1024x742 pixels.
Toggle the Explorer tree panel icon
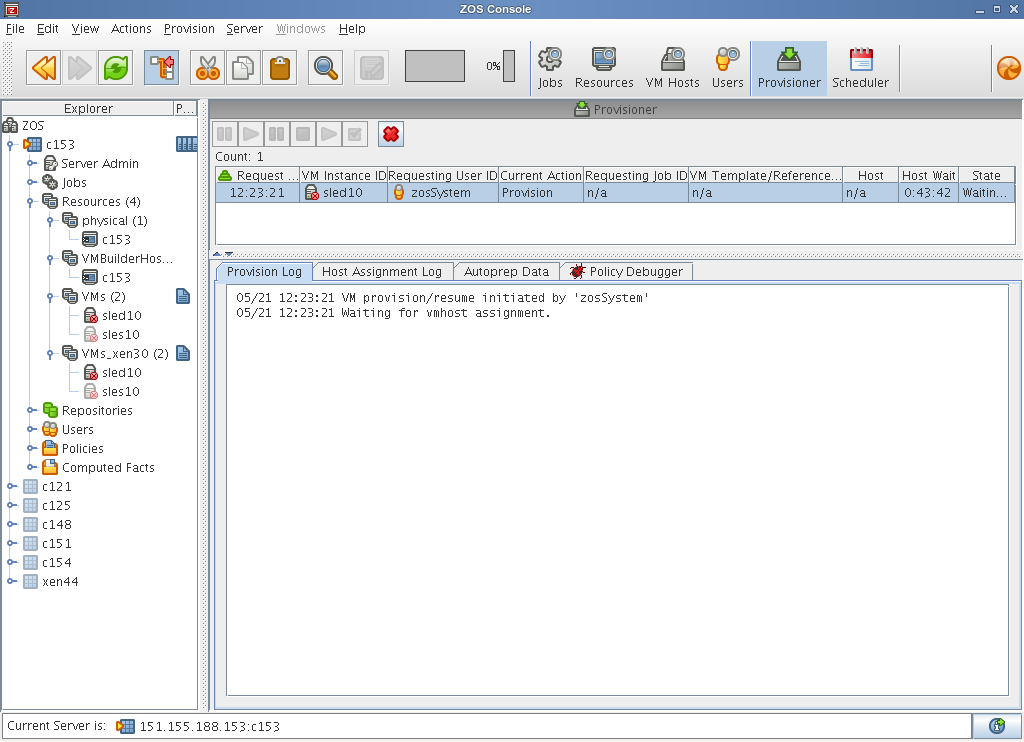[161, 68]
